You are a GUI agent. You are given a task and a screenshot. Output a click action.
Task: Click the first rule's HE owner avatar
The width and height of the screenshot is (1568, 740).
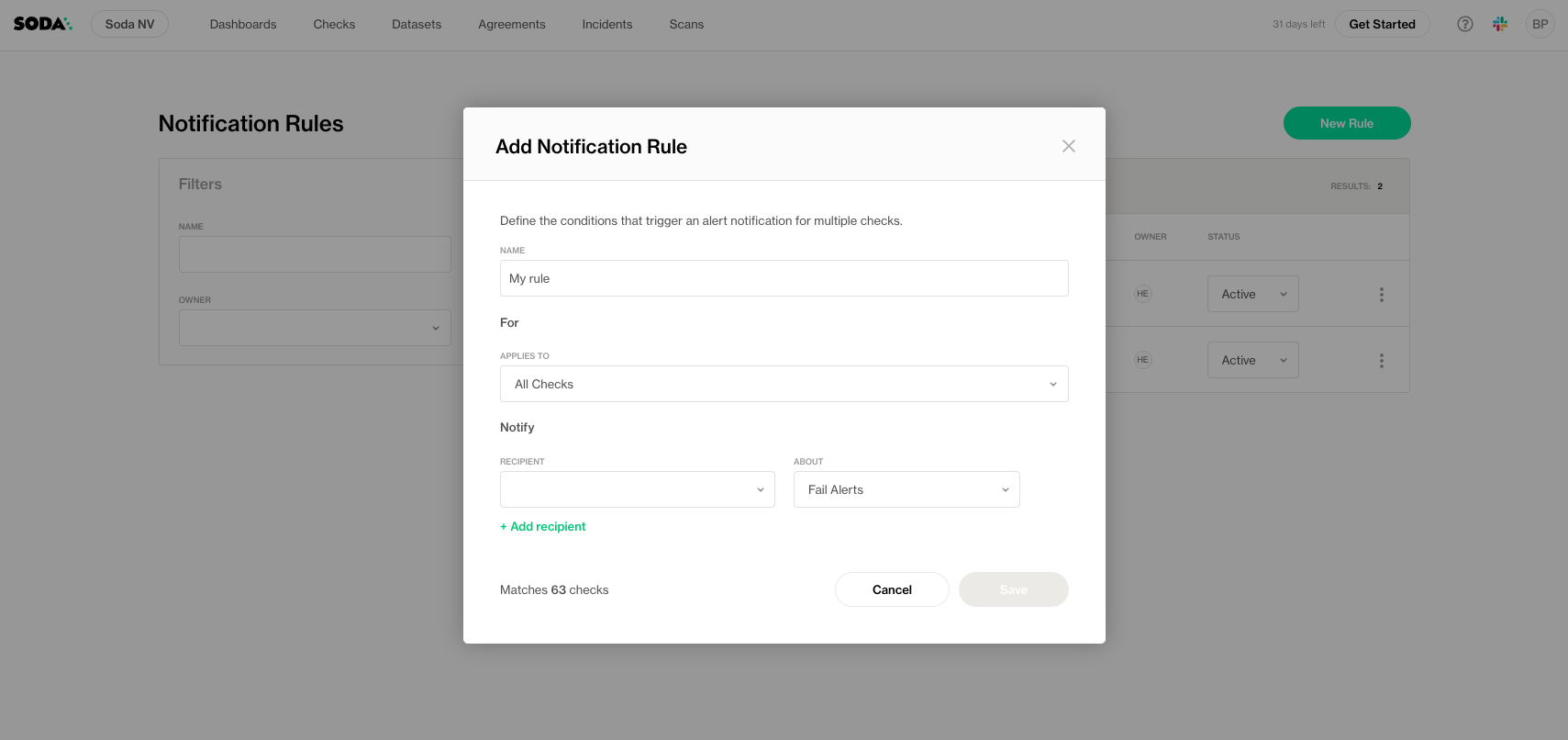coord(1142,294)
